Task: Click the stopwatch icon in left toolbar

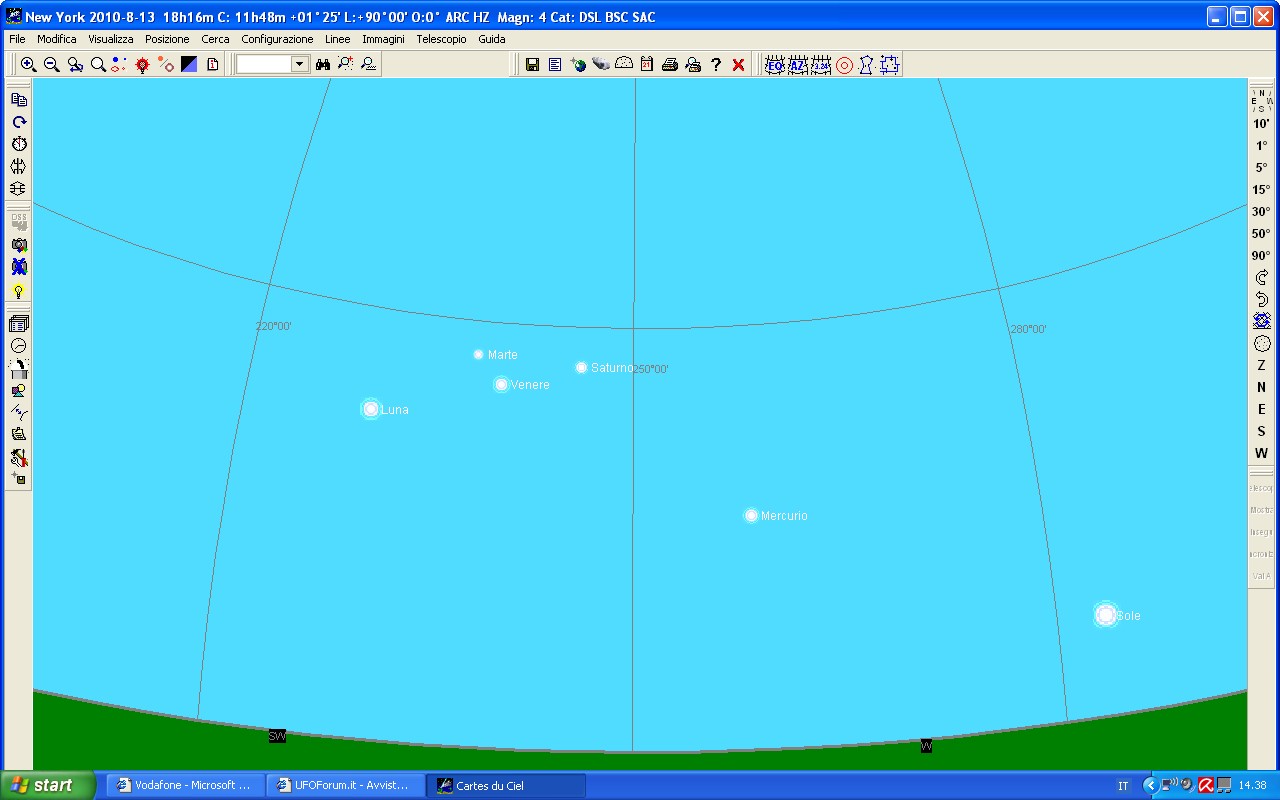Action: click(x=19, y=144)
